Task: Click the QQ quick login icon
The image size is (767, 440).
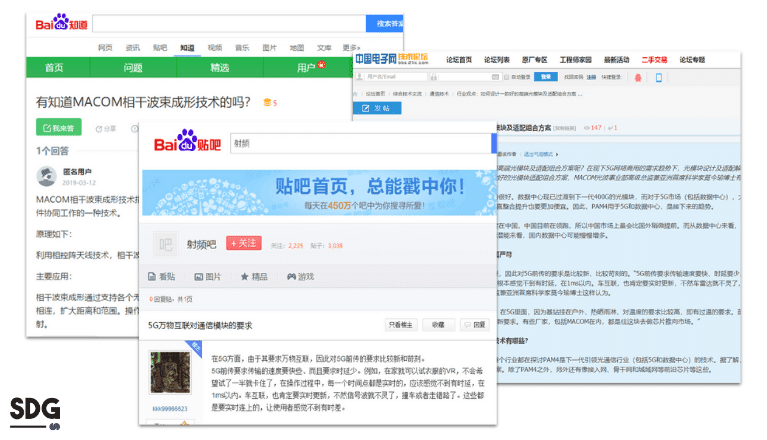Action: 638,77
